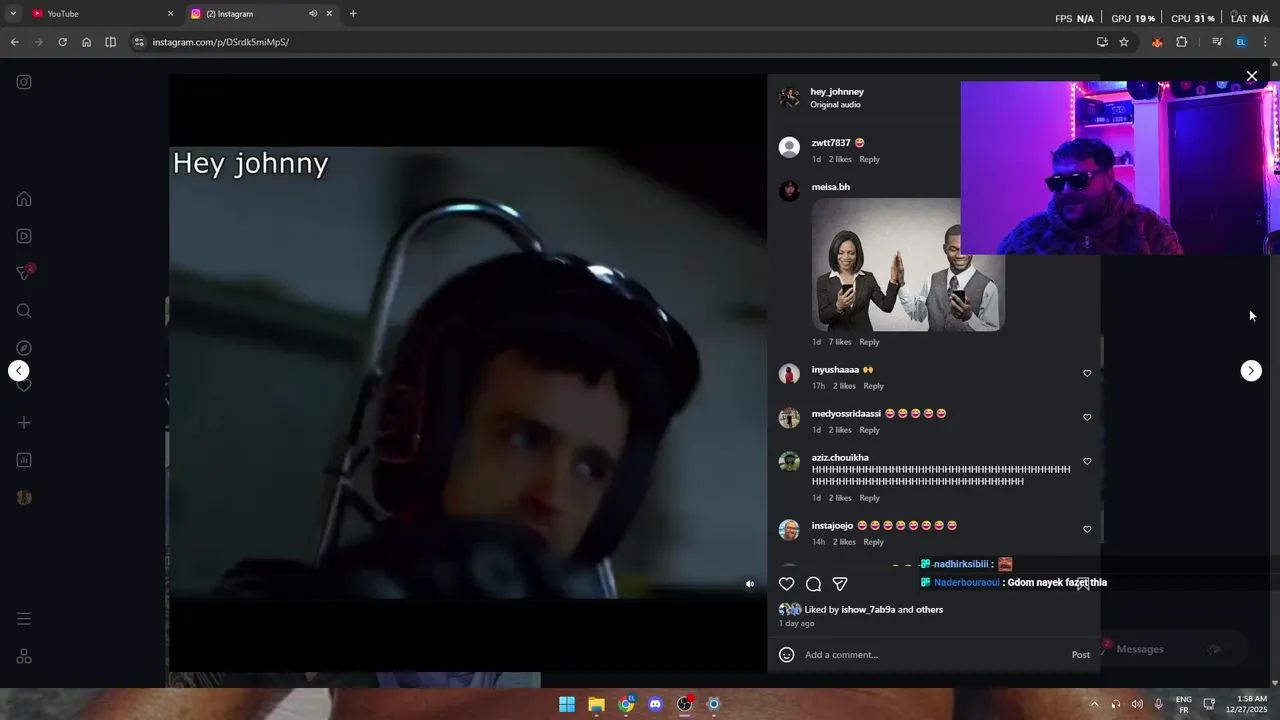The image size is (1280, 720).
Task: Unmute the video with speaker icon
Action: pos(750,584)
